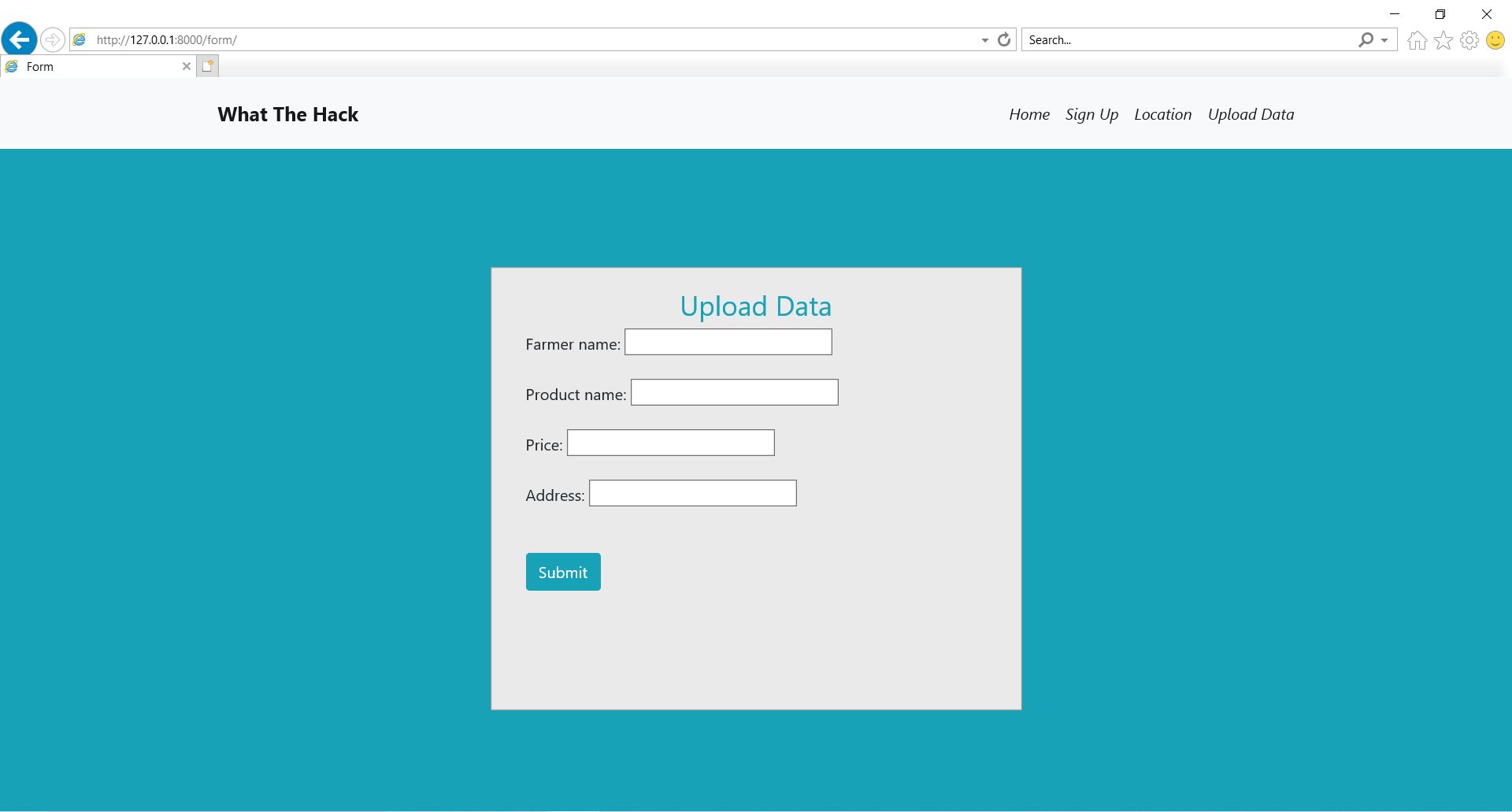
Task: Click the Address label
Action: (555, 495)
